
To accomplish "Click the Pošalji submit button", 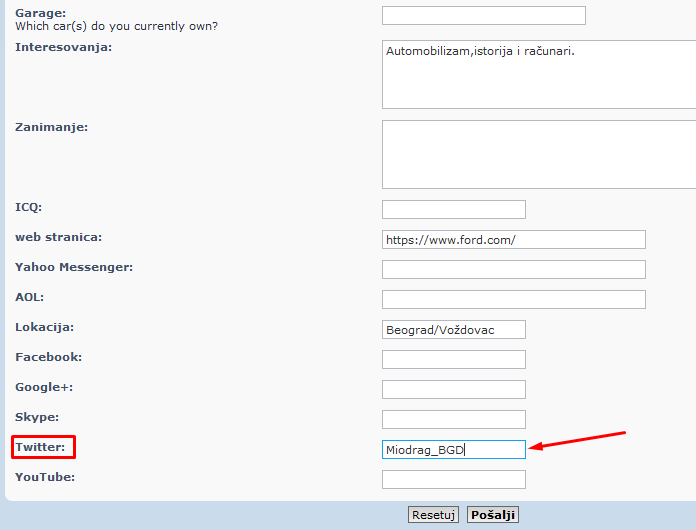I will pos(493,515).
